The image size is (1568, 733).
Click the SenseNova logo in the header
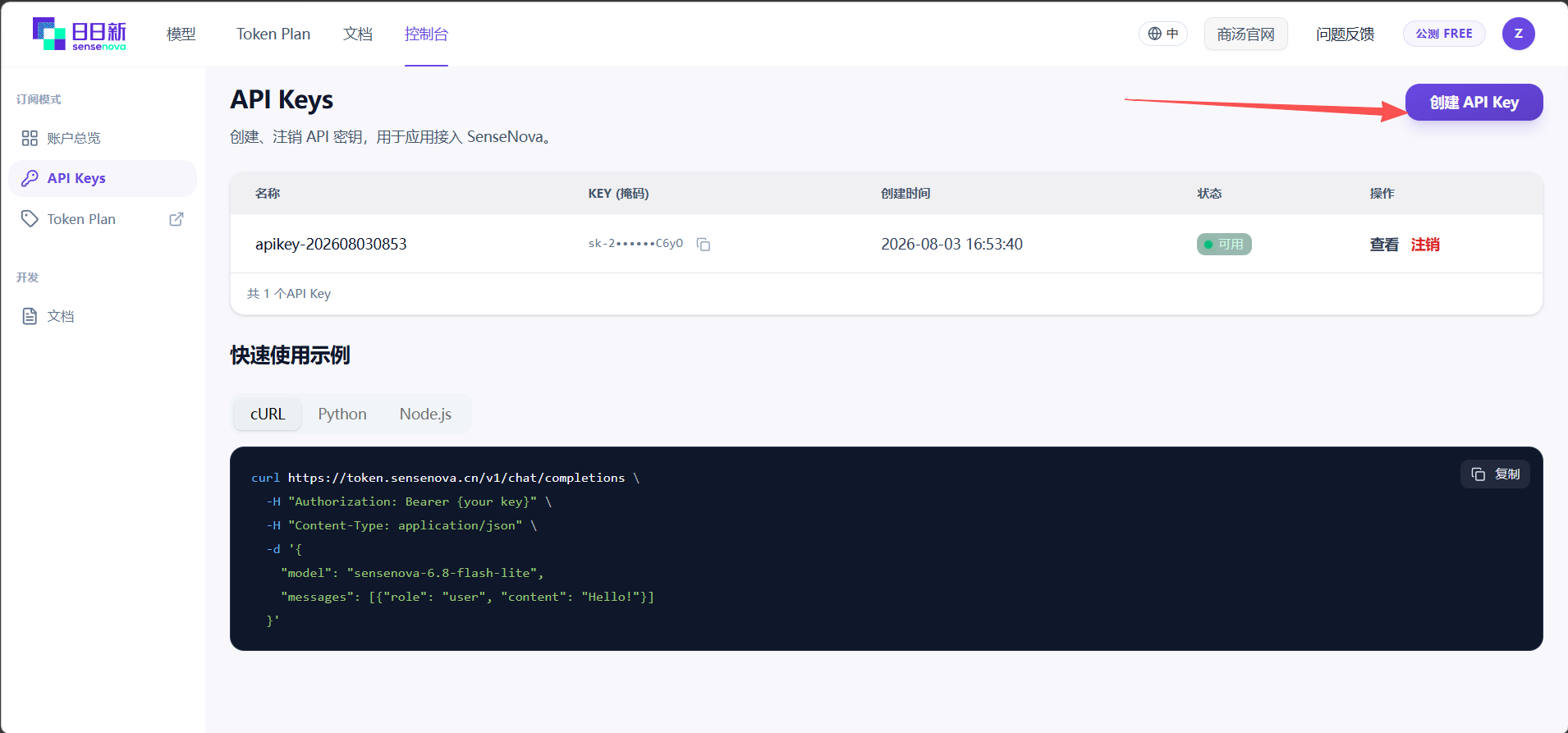pos(80,34)
